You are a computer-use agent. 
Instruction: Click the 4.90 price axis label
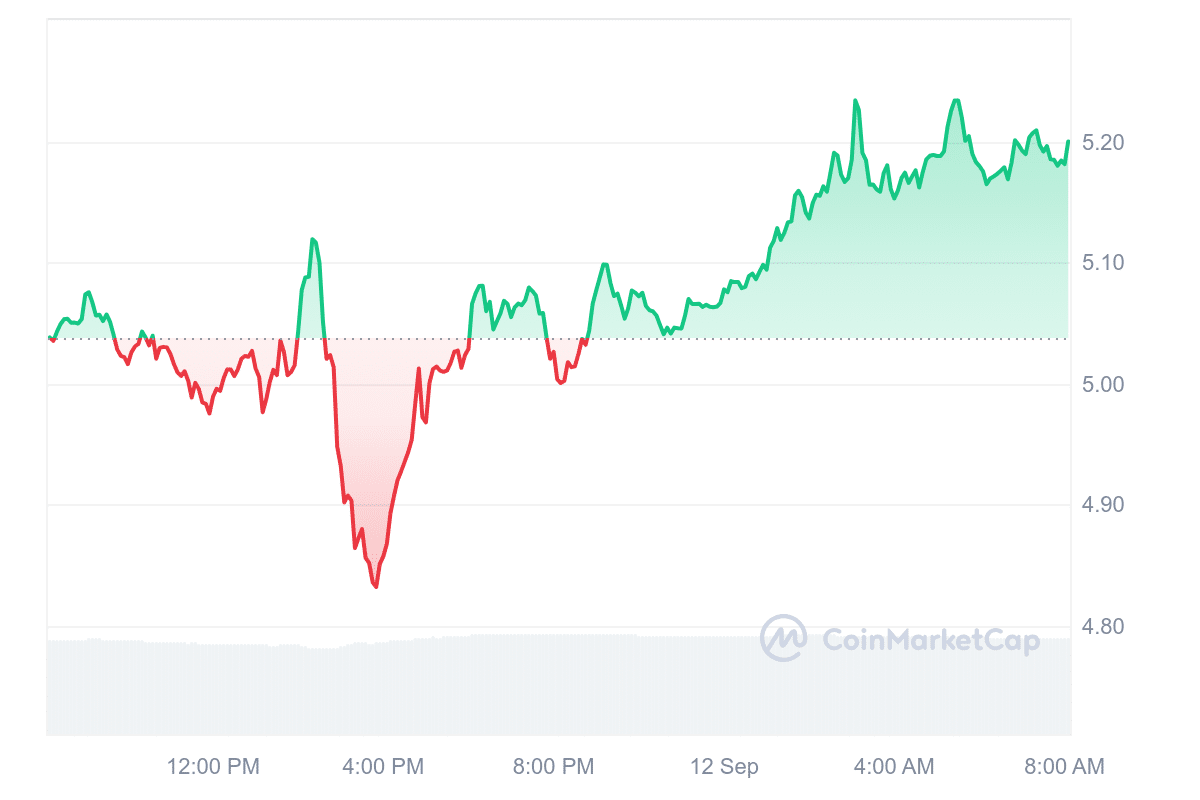coord(1104,505)
